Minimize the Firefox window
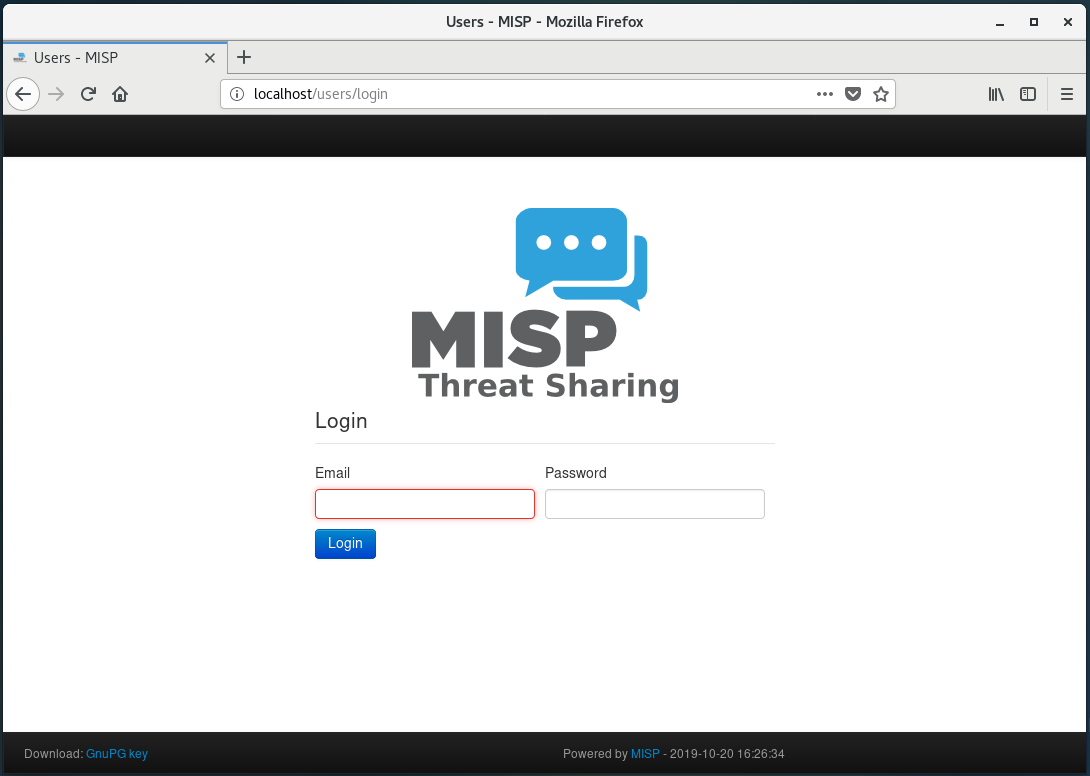The height and width of the screenshot is (776, 1090). coord(1000,22)
